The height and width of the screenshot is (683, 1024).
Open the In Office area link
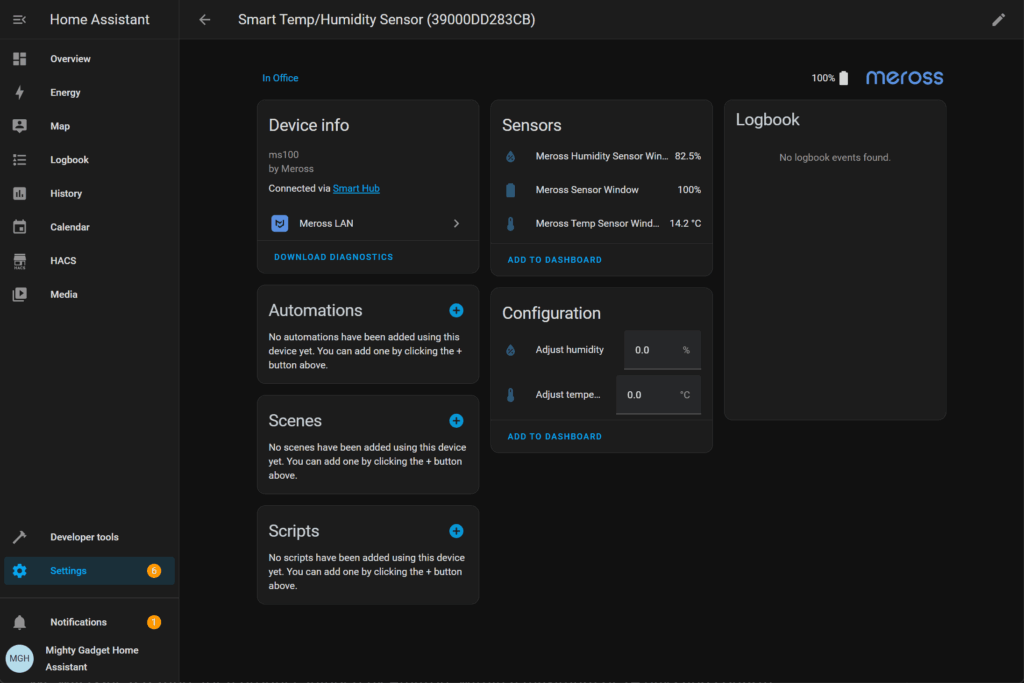(280, 78)
